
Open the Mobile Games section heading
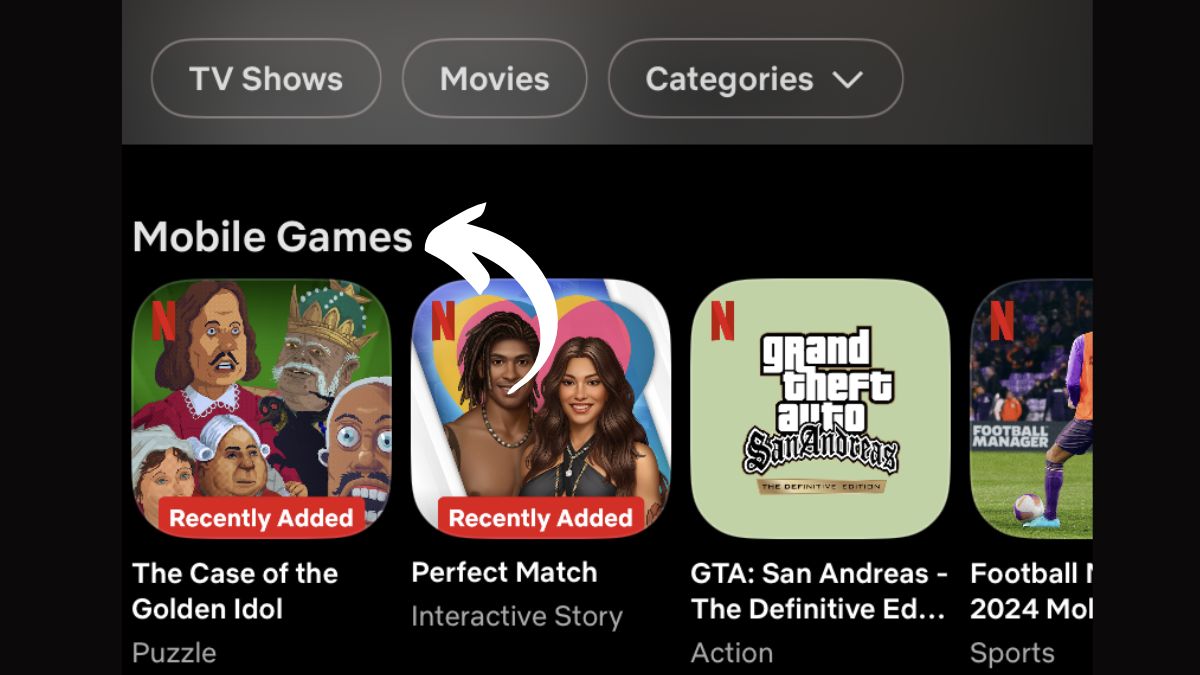[272, 237]
